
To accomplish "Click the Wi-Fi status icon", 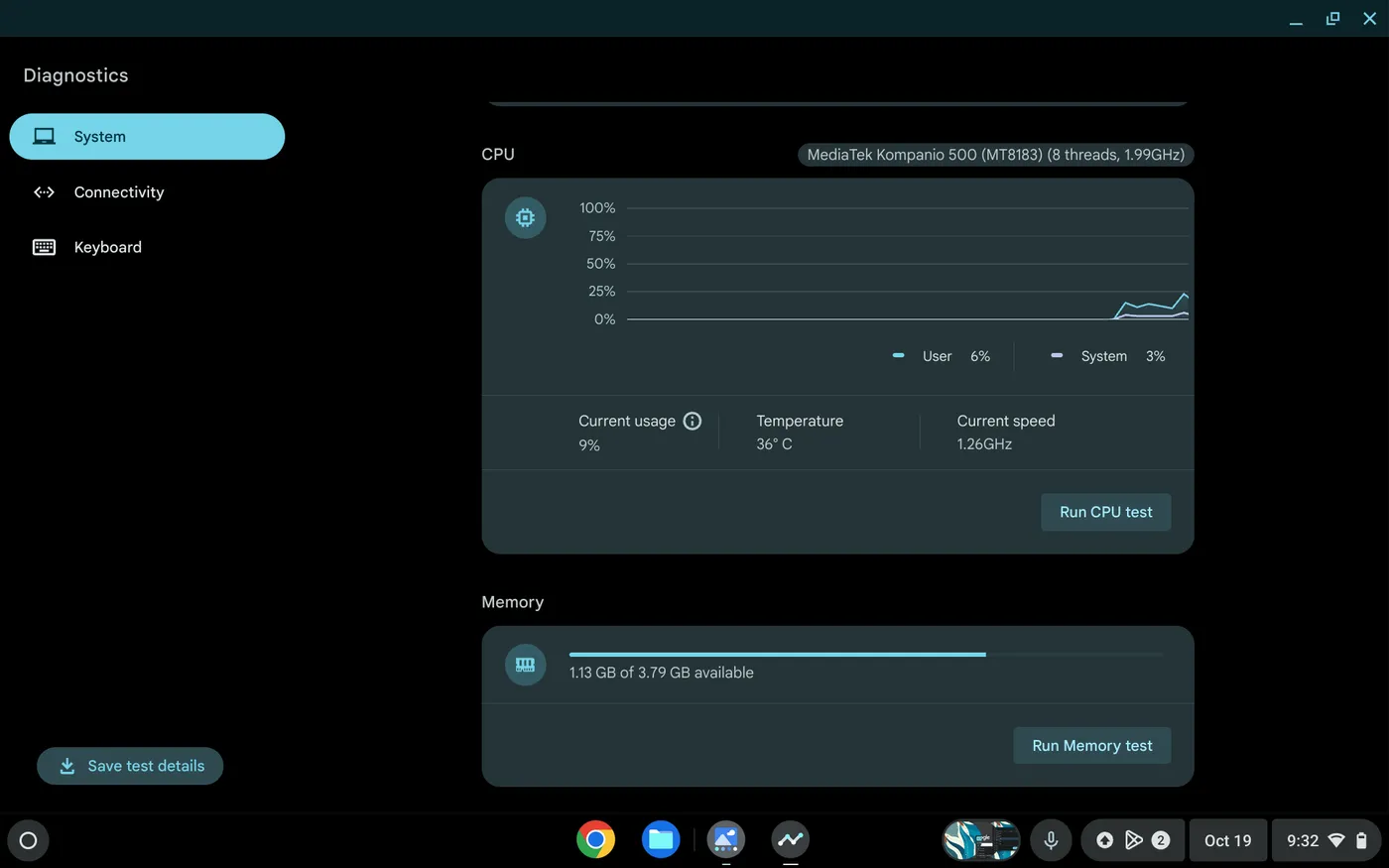I will pos(1336,840).
